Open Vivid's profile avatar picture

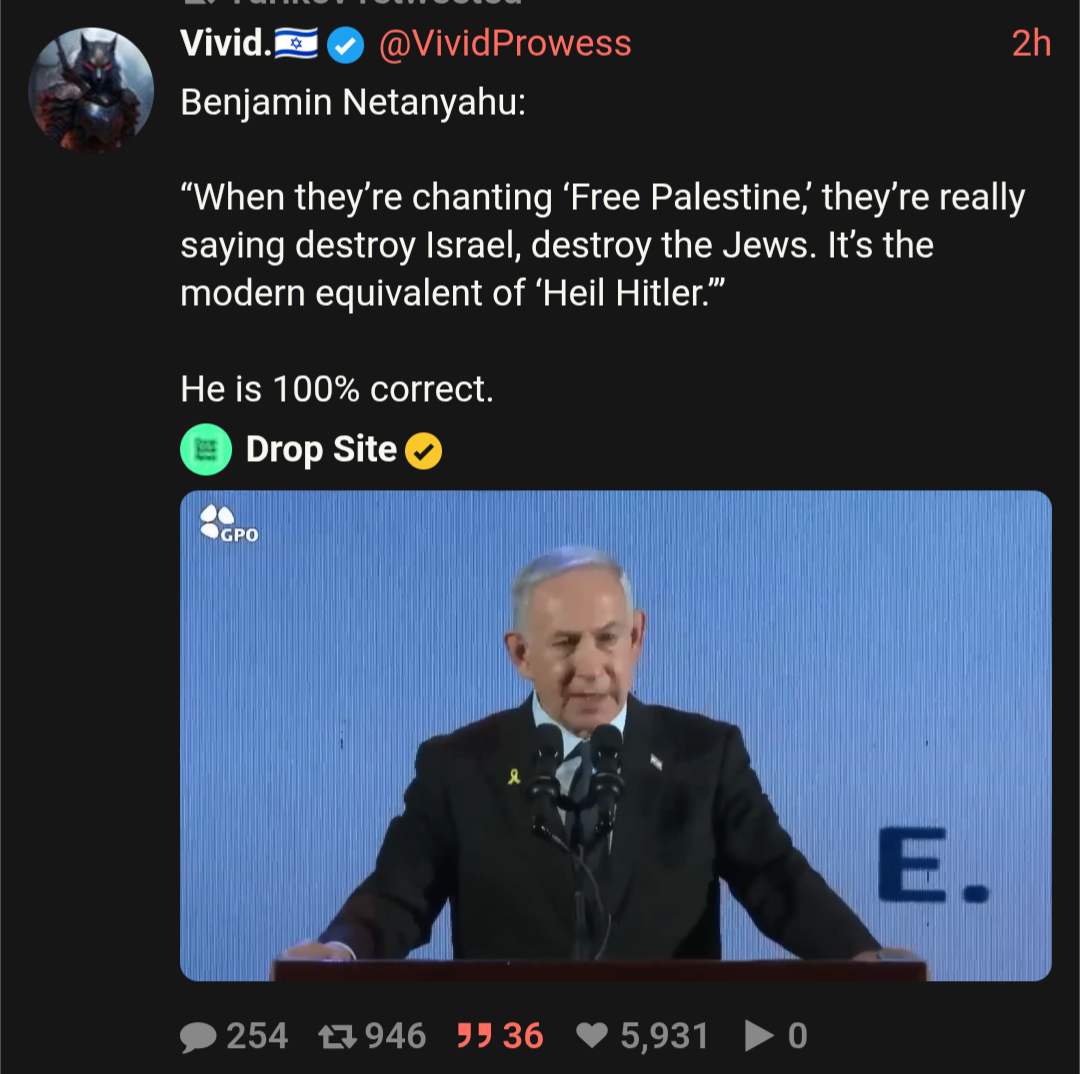pyautogui.click(x=91, y=90)
